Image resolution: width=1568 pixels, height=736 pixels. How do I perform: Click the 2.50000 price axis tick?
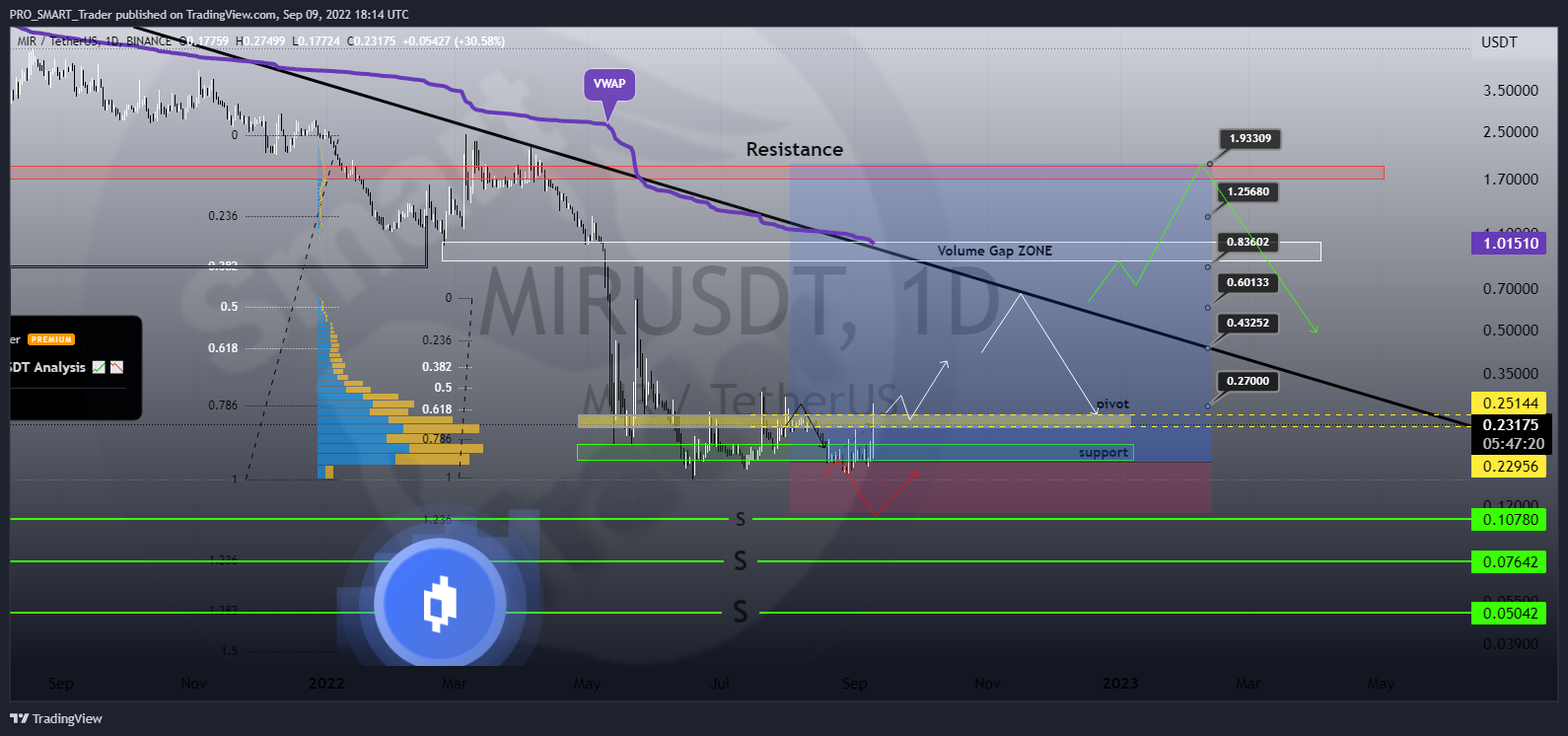coord(1510,132)
